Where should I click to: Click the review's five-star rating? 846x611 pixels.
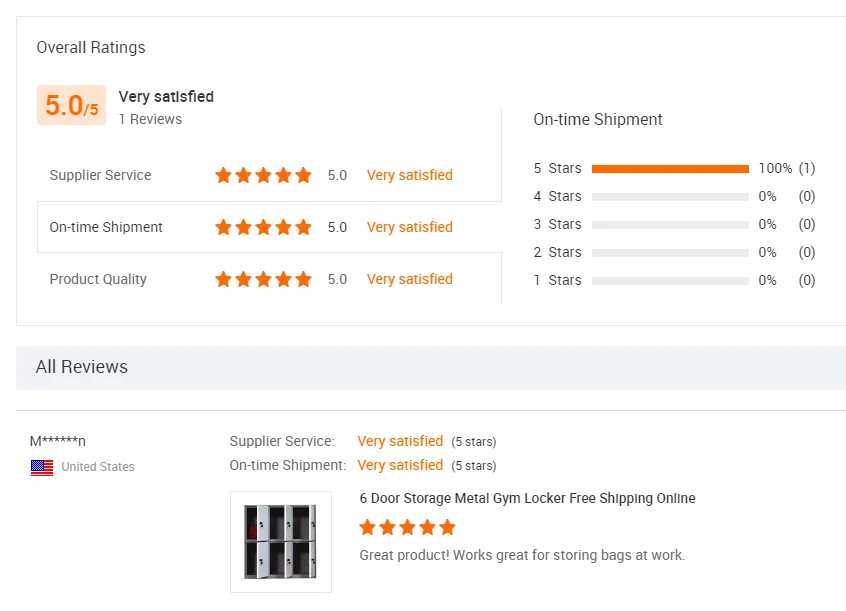coord(407,527)
